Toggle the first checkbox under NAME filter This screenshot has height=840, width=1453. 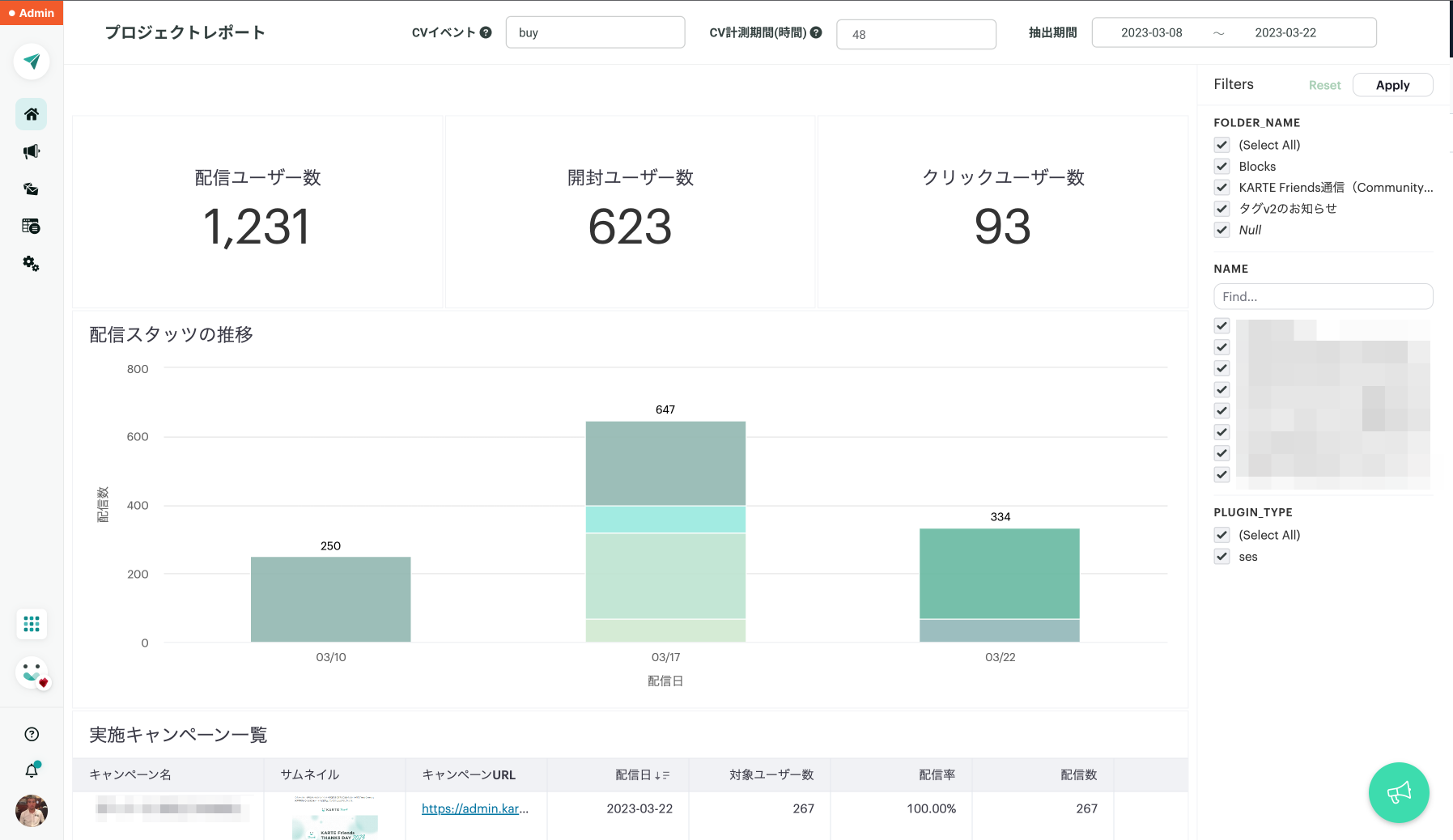coord(1222,325)
